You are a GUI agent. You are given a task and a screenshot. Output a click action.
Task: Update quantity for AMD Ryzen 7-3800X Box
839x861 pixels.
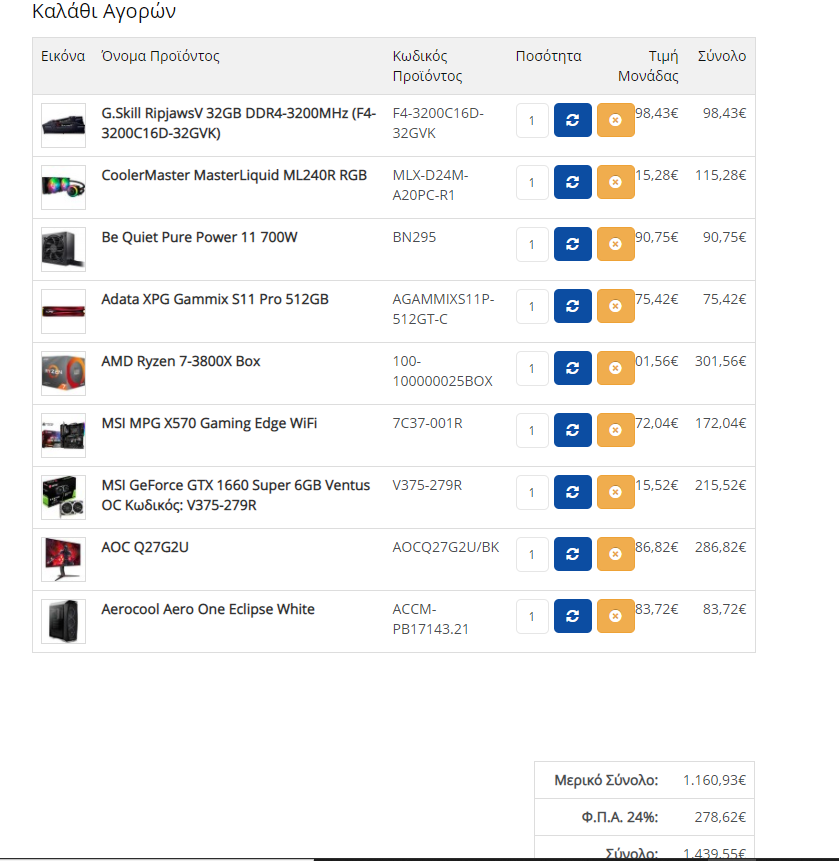click(x=573, y=368)
